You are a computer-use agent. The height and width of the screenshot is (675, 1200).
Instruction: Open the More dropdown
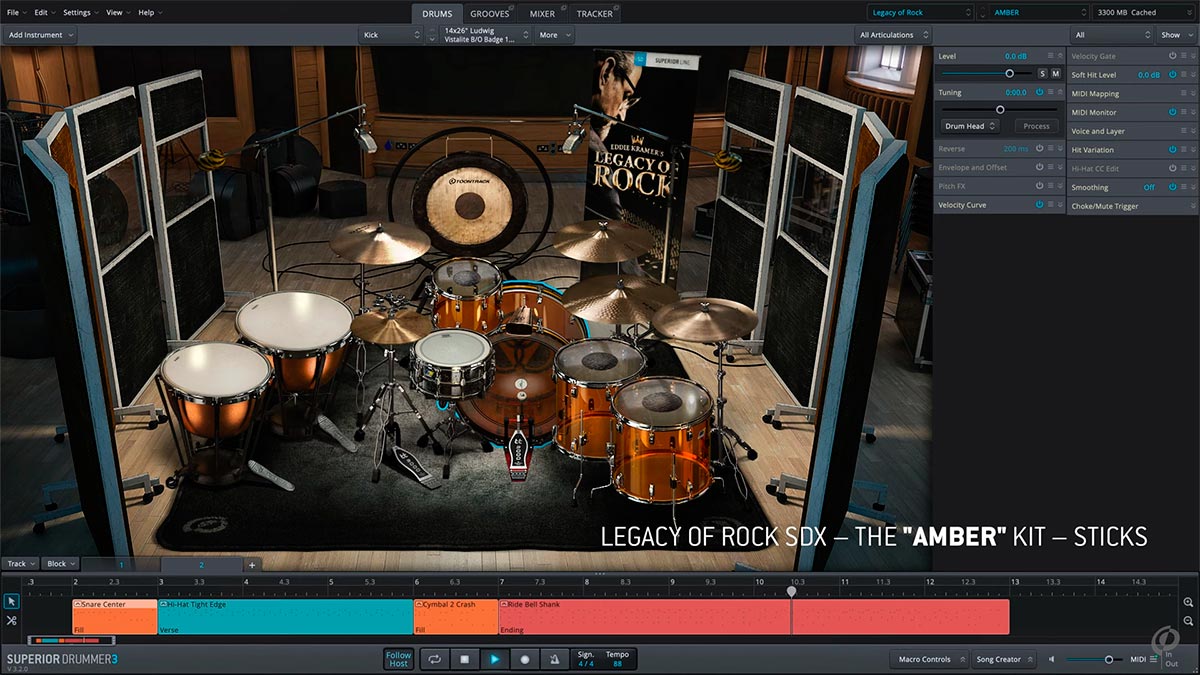pyautogui.click(x=554, y=35)
